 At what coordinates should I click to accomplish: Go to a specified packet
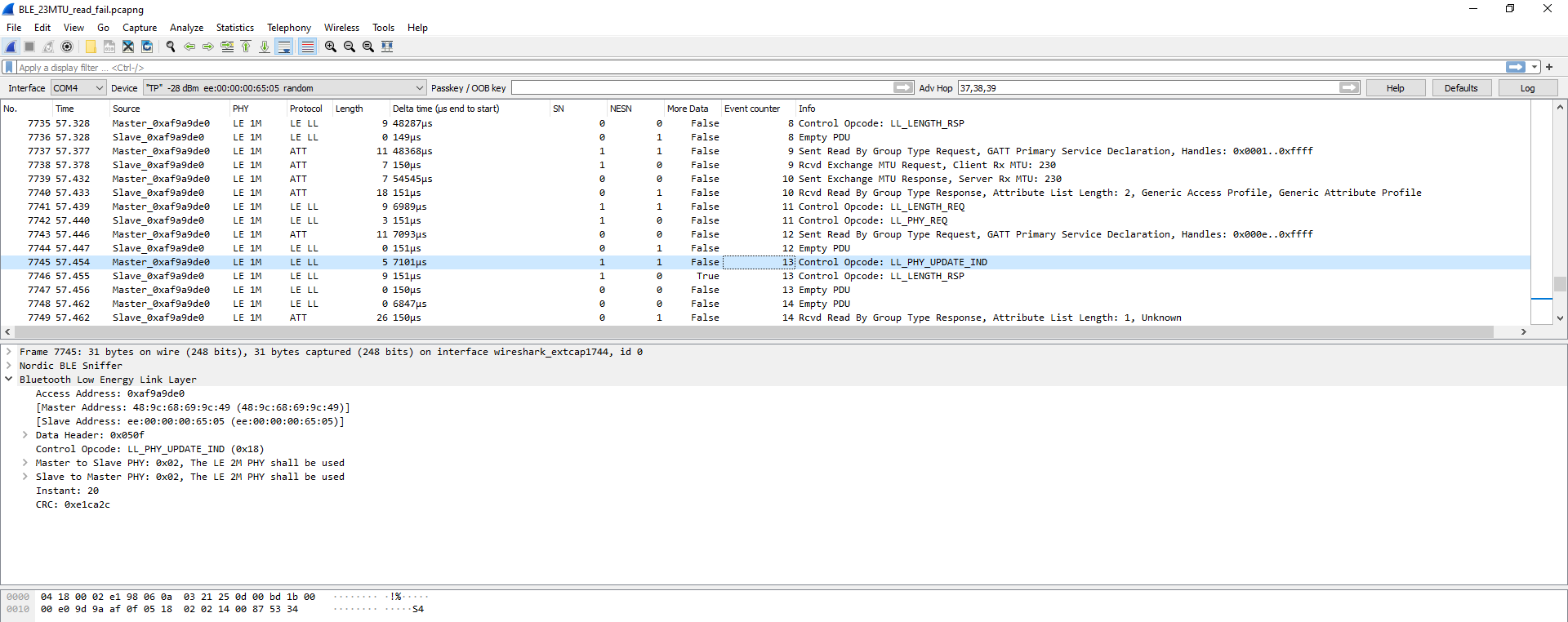pyautogui.click(x=227, y=47)
